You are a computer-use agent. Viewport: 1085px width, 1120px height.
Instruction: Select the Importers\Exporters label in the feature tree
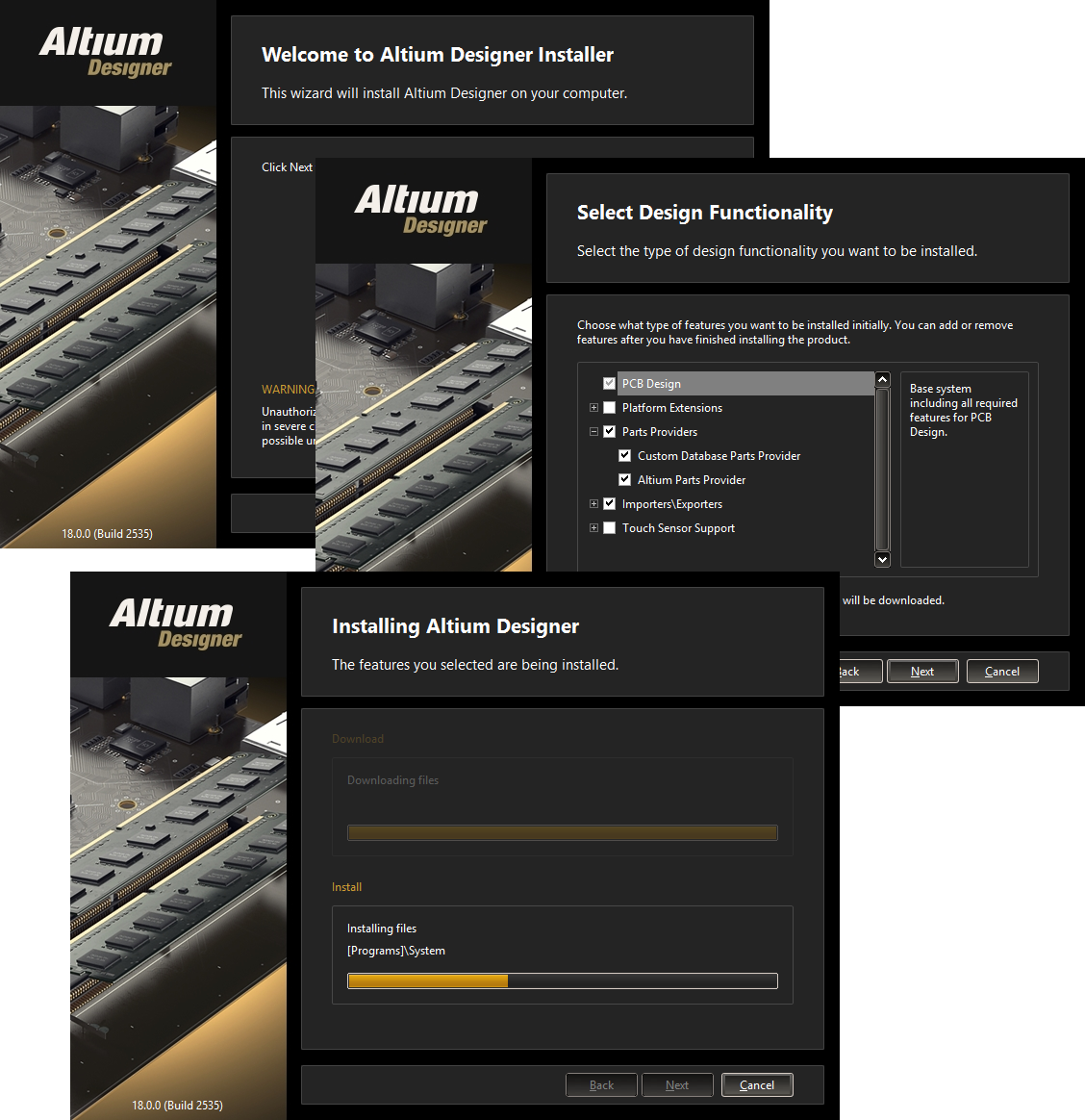(671, 504)
